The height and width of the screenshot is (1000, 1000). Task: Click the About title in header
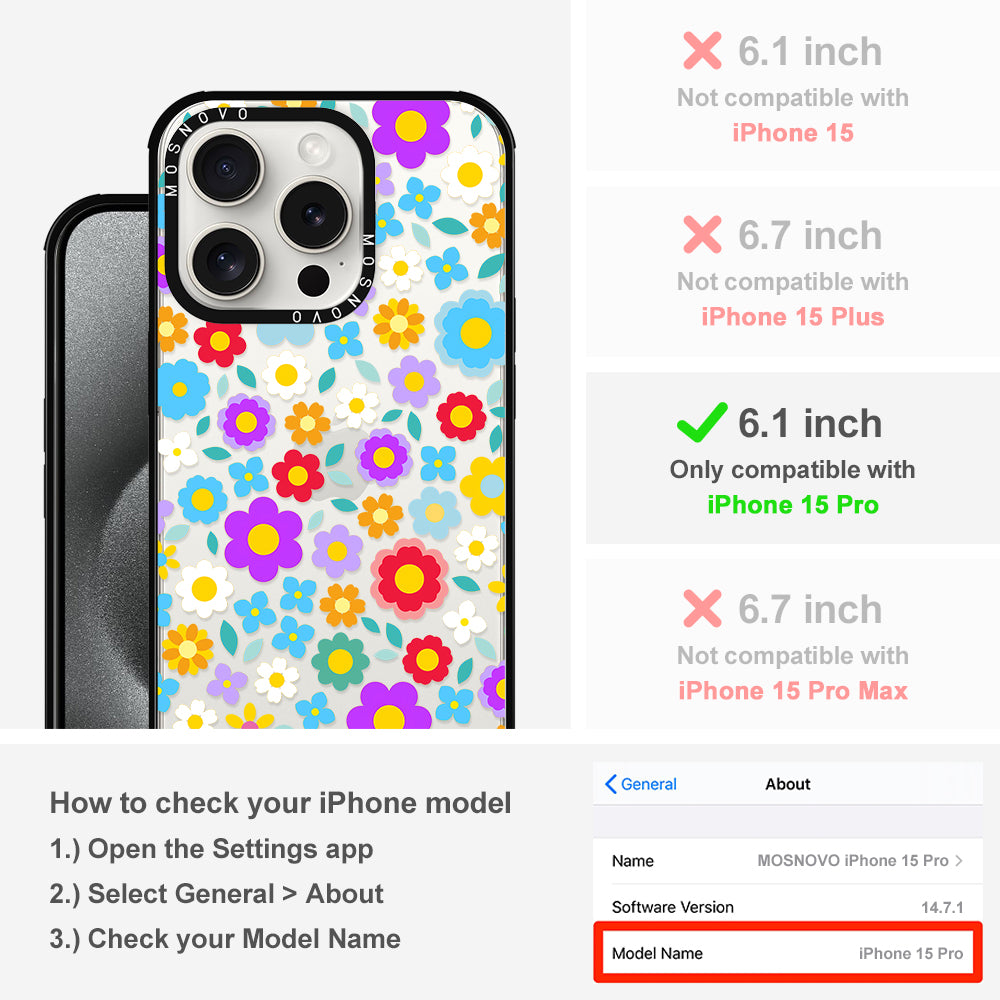788,784
